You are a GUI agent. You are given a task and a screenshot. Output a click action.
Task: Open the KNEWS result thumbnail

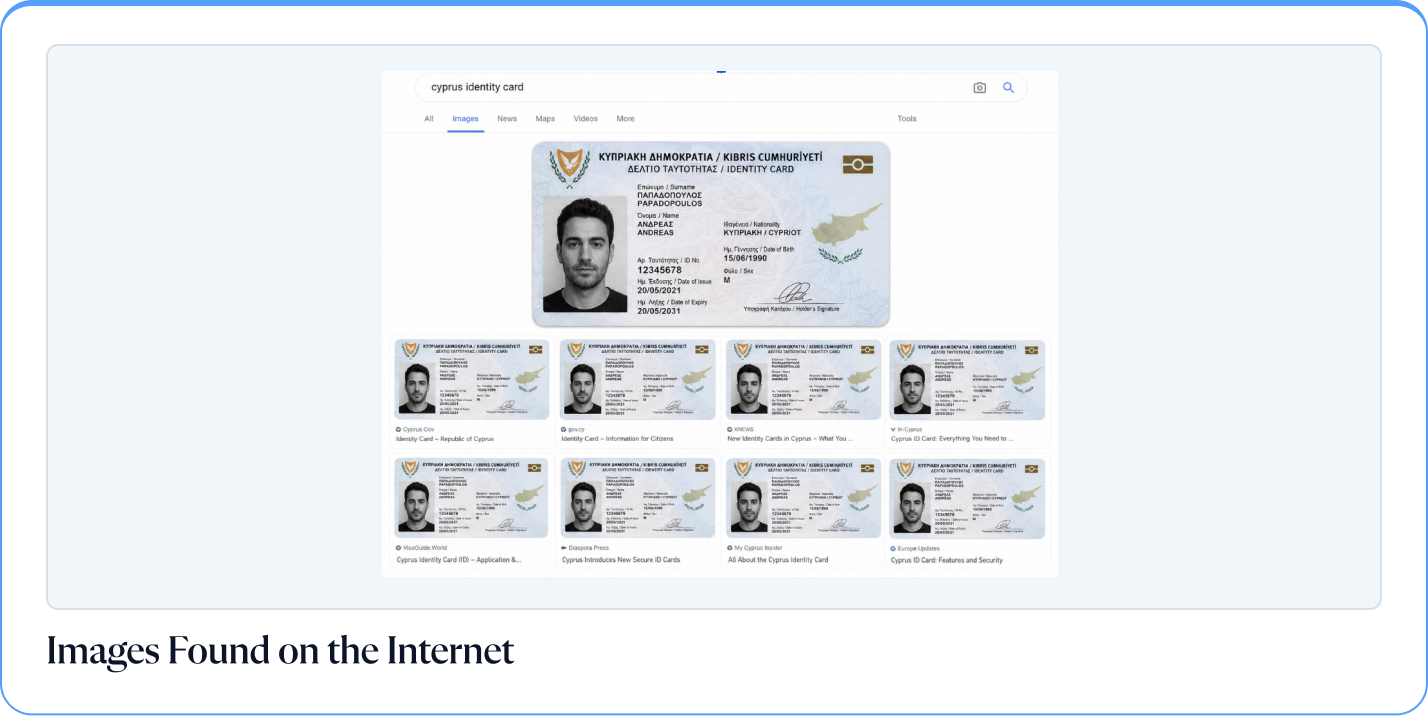click(x=804, y=380)
